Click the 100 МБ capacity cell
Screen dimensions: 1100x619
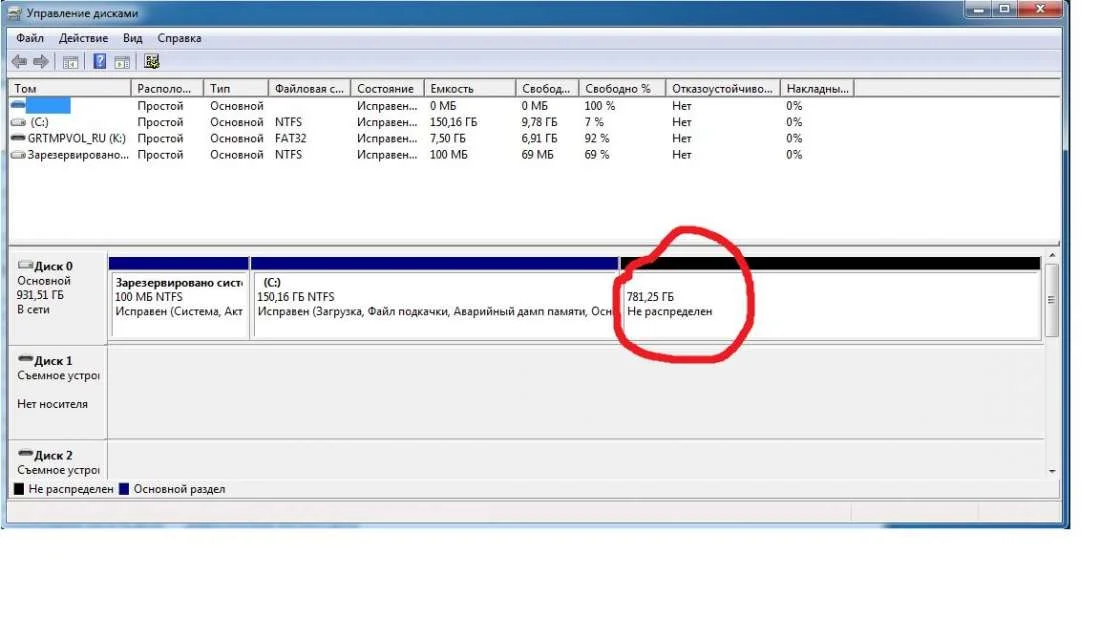coord(448,154)
